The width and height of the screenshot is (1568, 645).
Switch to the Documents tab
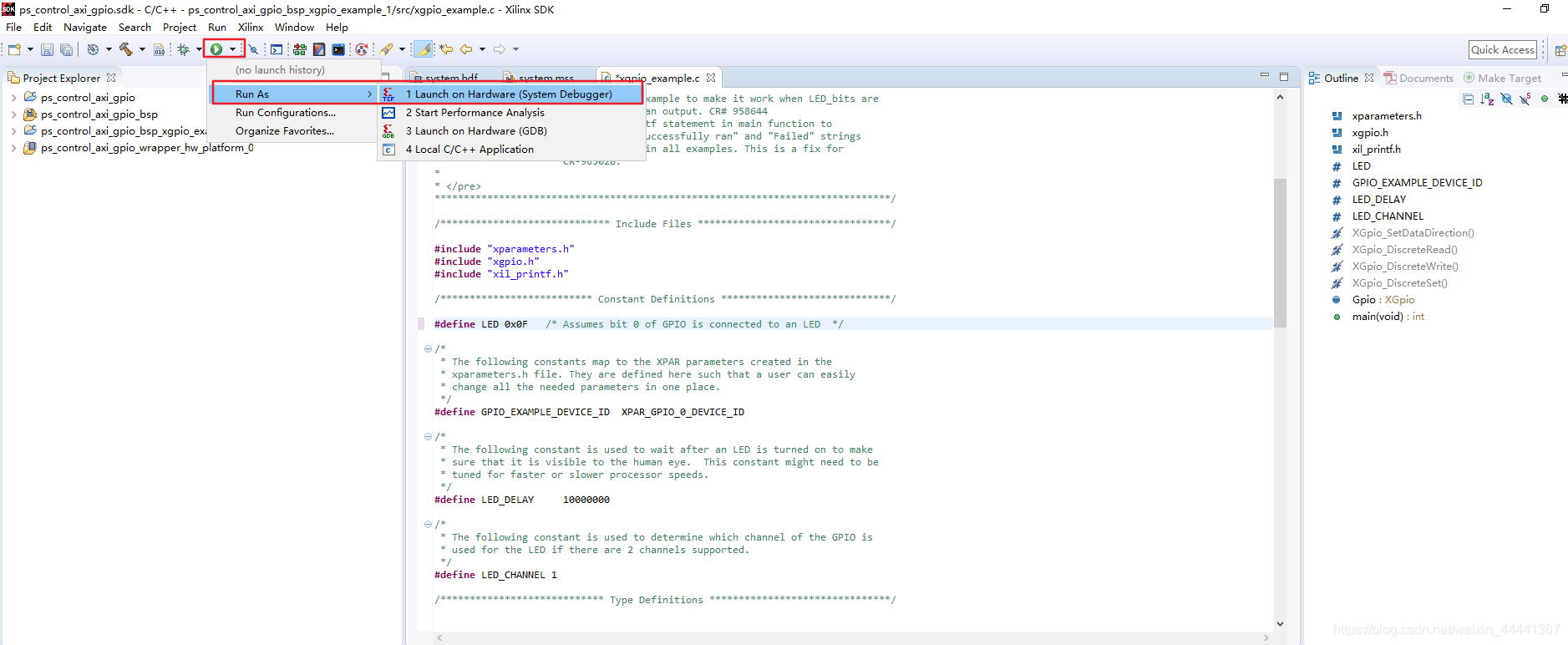click(1418, 78)
